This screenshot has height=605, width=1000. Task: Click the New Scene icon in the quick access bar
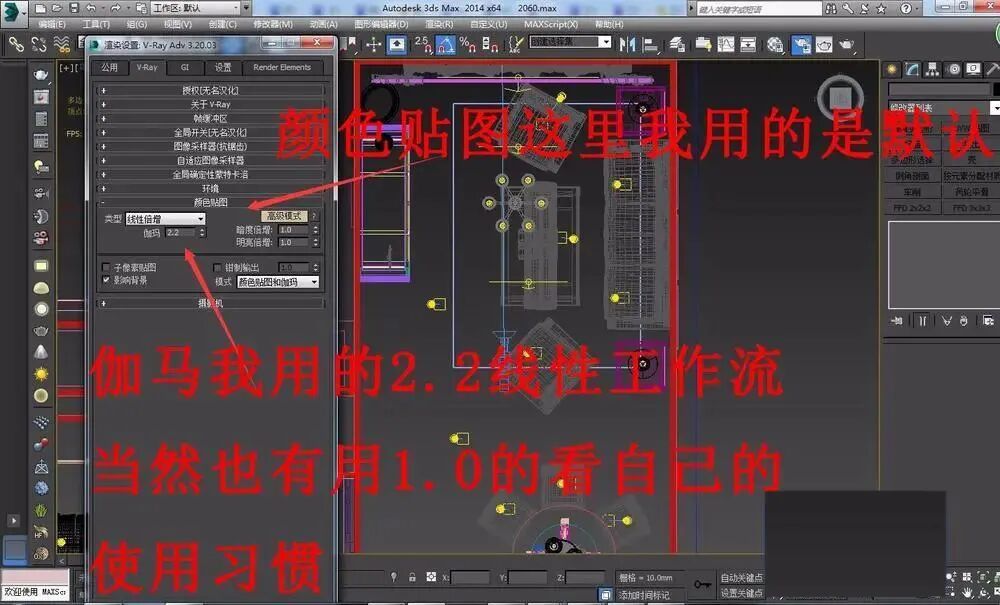41,8
